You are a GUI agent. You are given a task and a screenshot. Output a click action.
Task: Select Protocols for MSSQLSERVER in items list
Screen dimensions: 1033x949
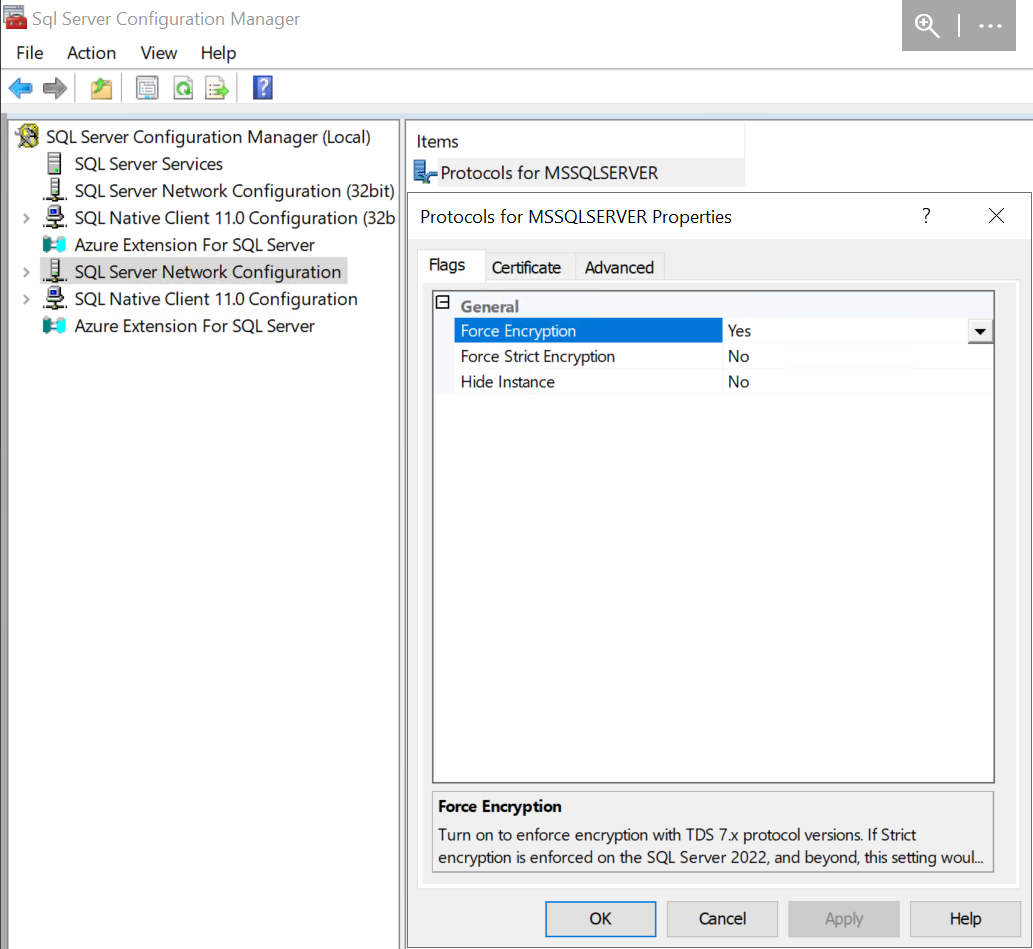click(x=549, y=173)
